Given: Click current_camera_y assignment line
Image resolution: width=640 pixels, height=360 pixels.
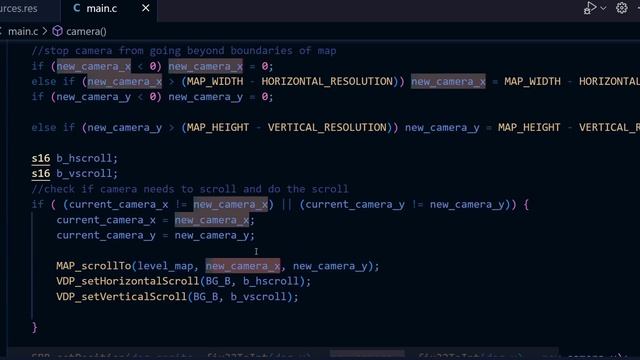Looking at the screenshot, I should pos(155,235).
